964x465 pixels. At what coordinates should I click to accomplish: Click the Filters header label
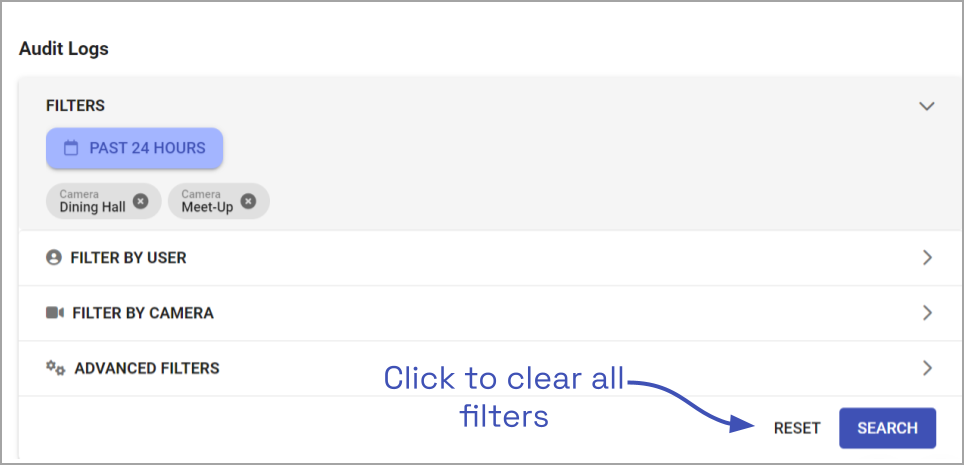75,106
